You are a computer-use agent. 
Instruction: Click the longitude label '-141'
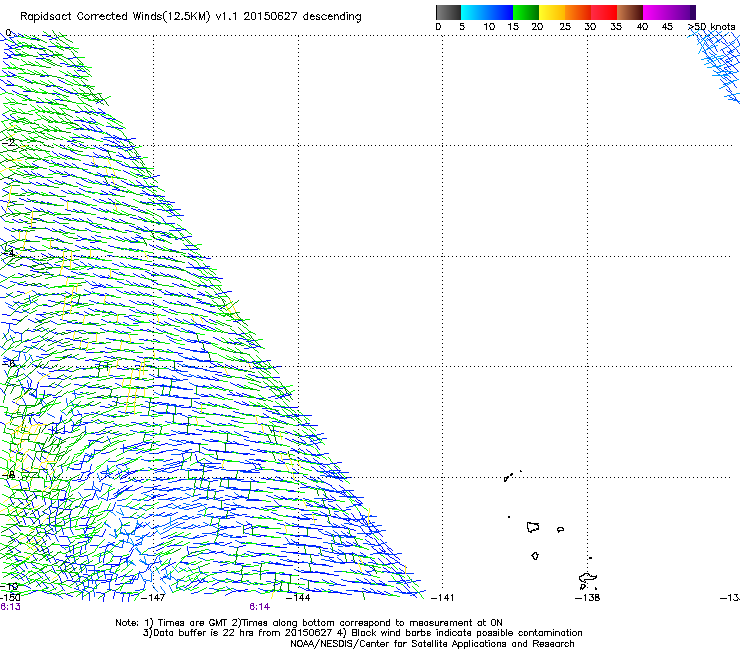(x=443, y=598)
